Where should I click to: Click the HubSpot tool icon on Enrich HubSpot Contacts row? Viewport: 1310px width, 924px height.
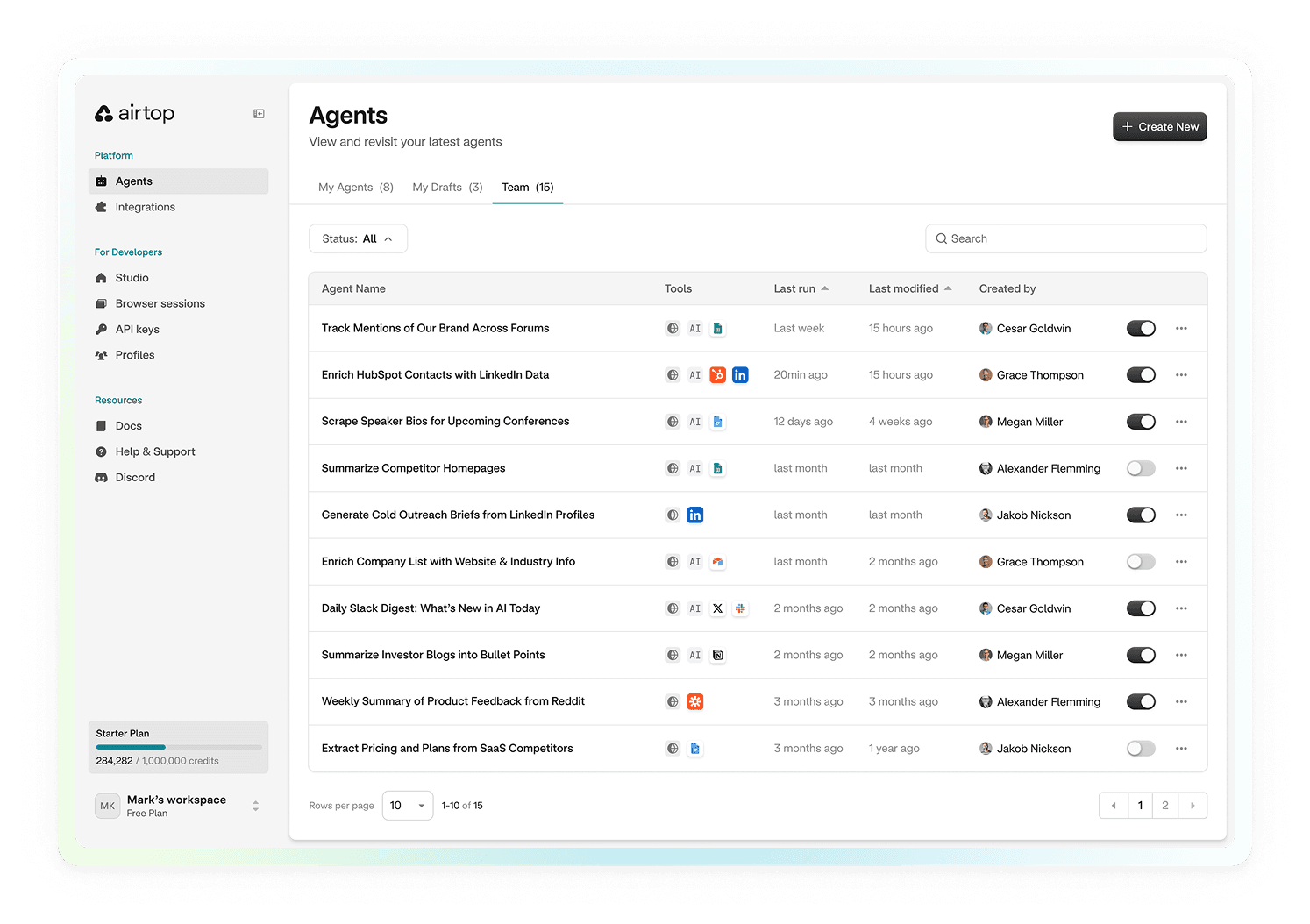point(717,374)
